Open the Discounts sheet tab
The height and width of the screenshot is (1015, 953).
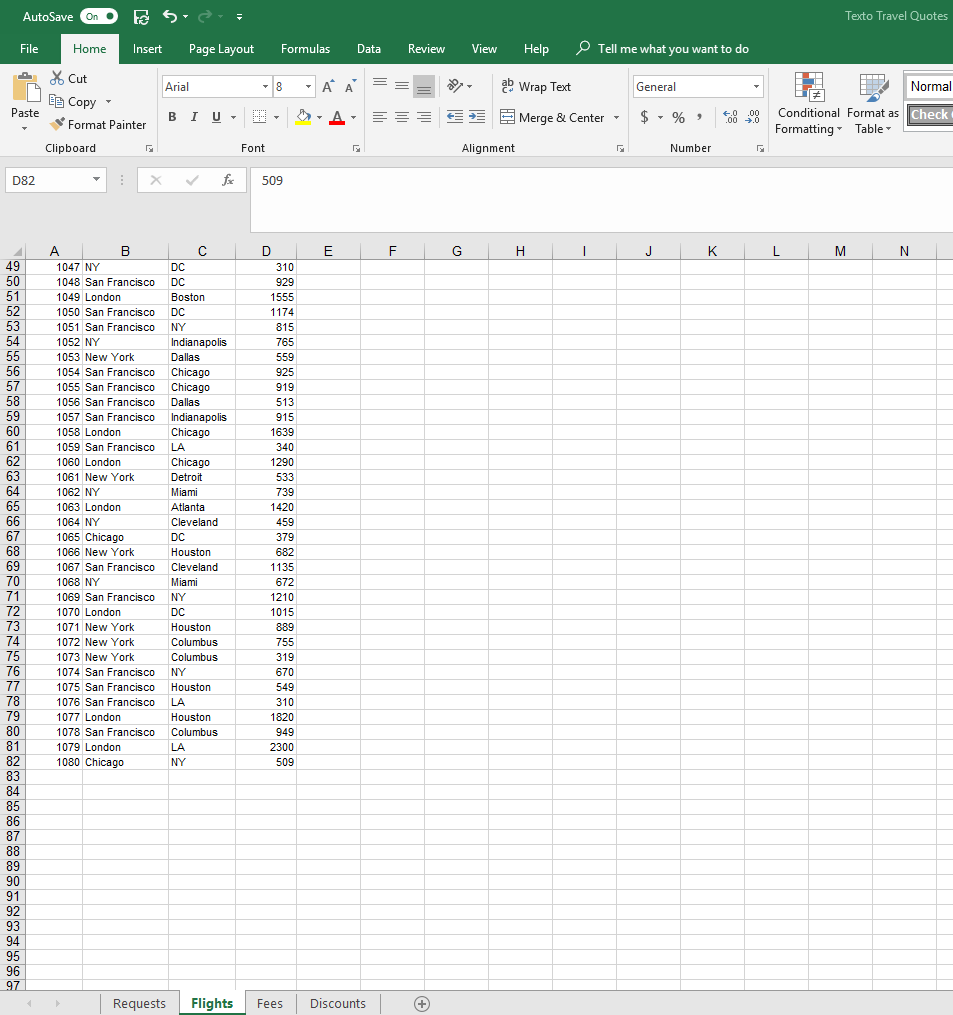tap(337, 1003)
